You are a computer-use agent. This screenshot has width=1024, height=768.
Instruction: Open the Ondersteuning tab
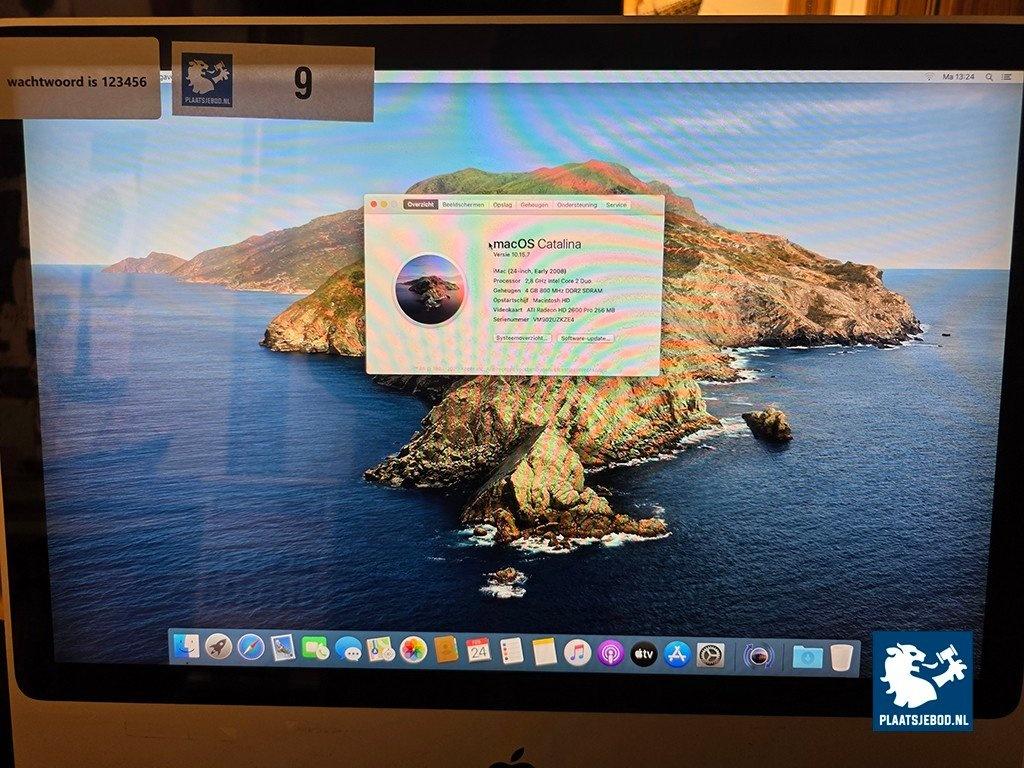577,205
